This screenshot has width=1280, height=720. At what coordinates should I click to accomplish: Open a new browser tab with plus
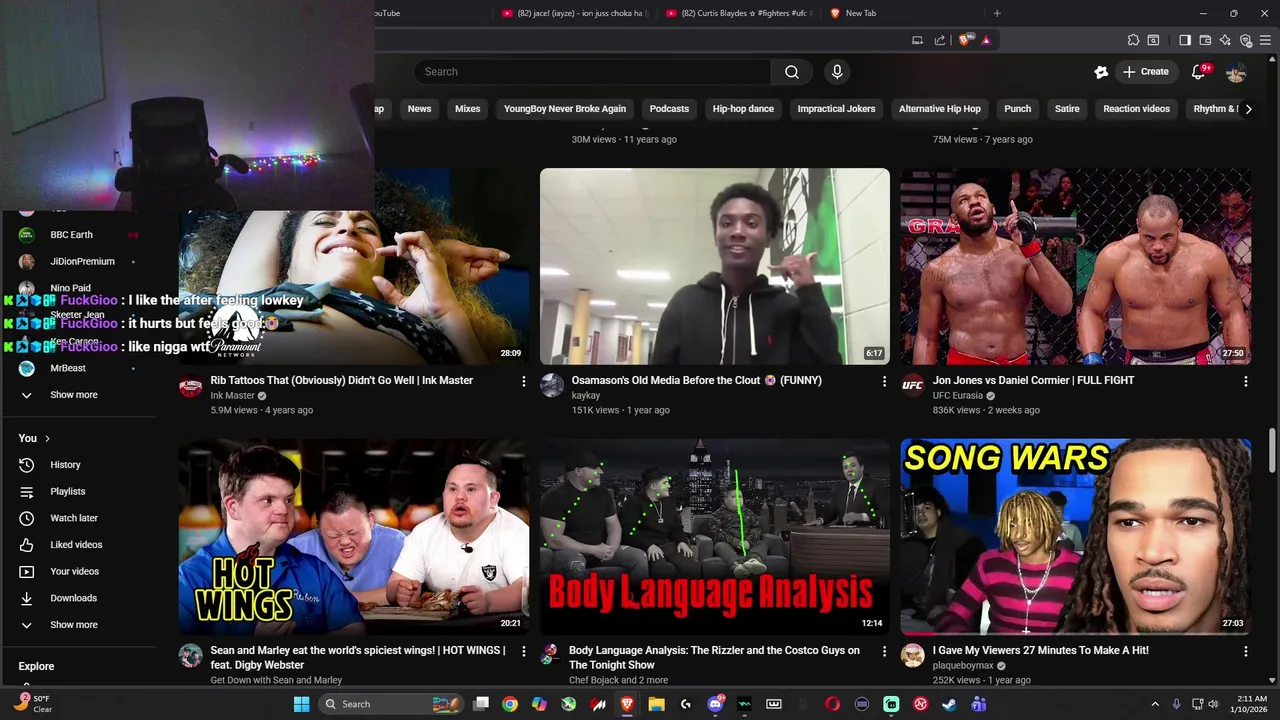[997, 13]
